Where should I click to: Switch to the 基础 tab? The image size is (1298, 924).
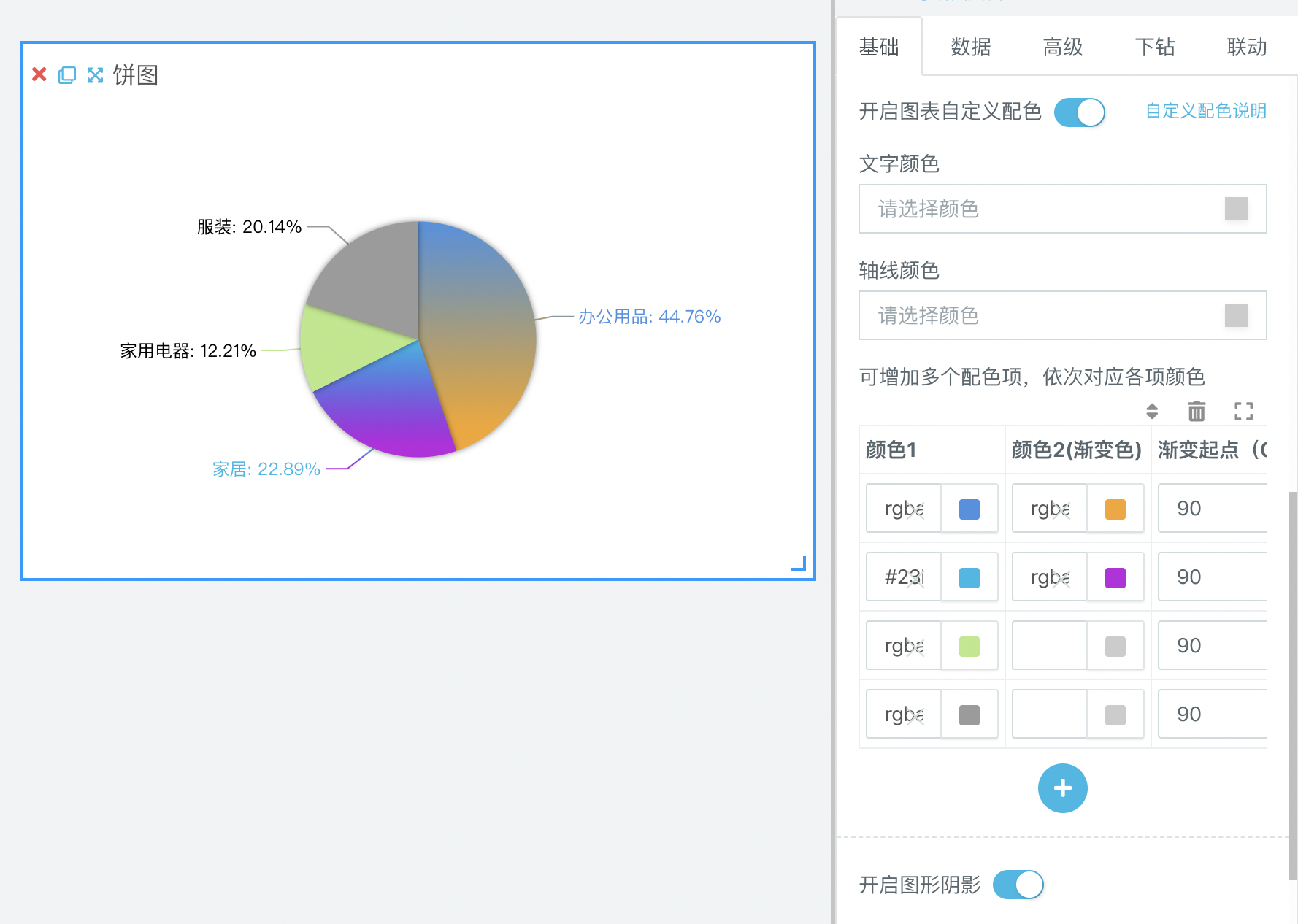[x=879, y=47]
